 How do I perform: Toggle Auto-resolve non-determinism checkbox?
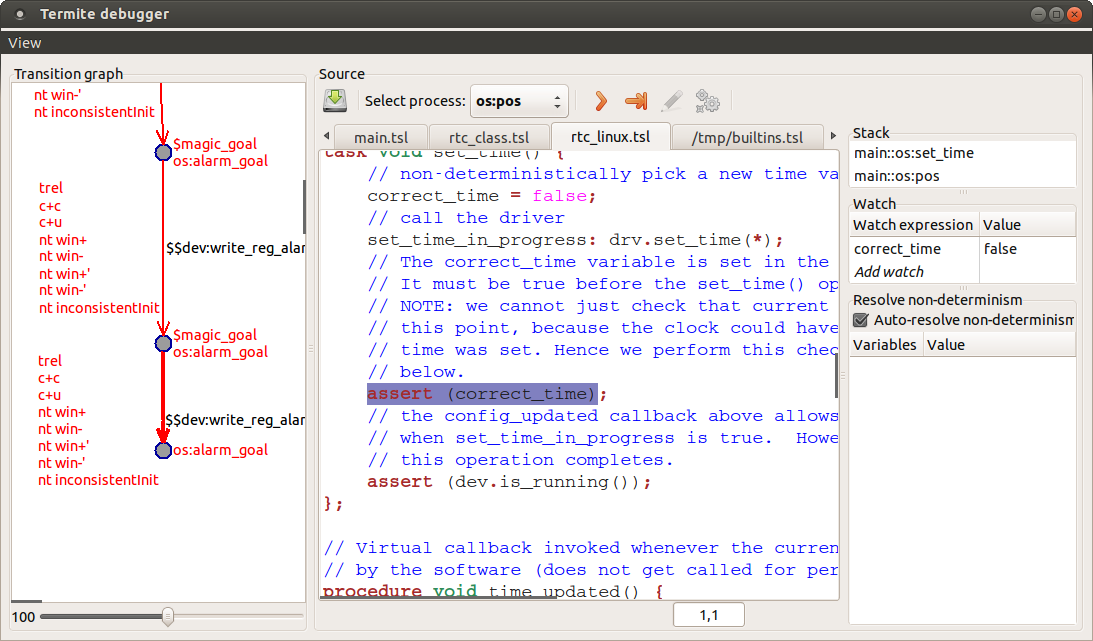click(860, 320)
